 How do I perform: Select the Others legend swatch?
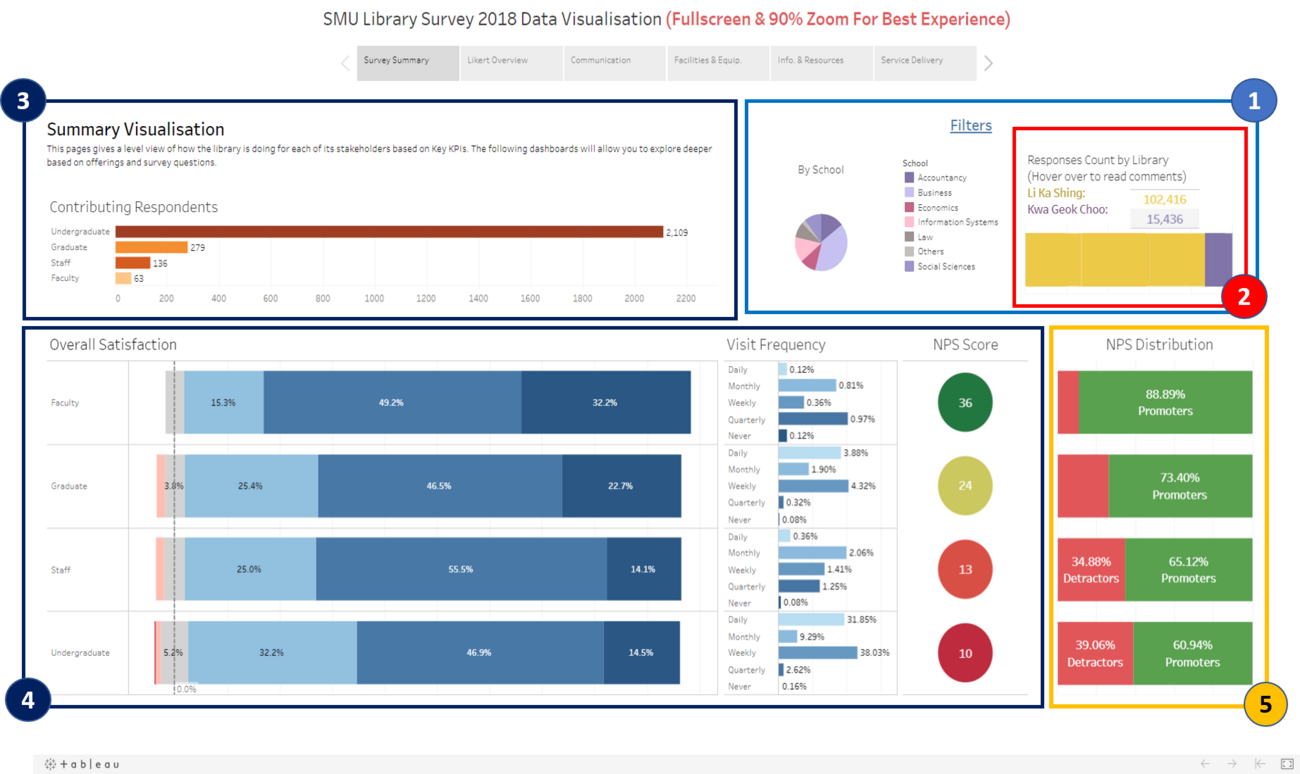pyautogui.click(x=909, y=251)
